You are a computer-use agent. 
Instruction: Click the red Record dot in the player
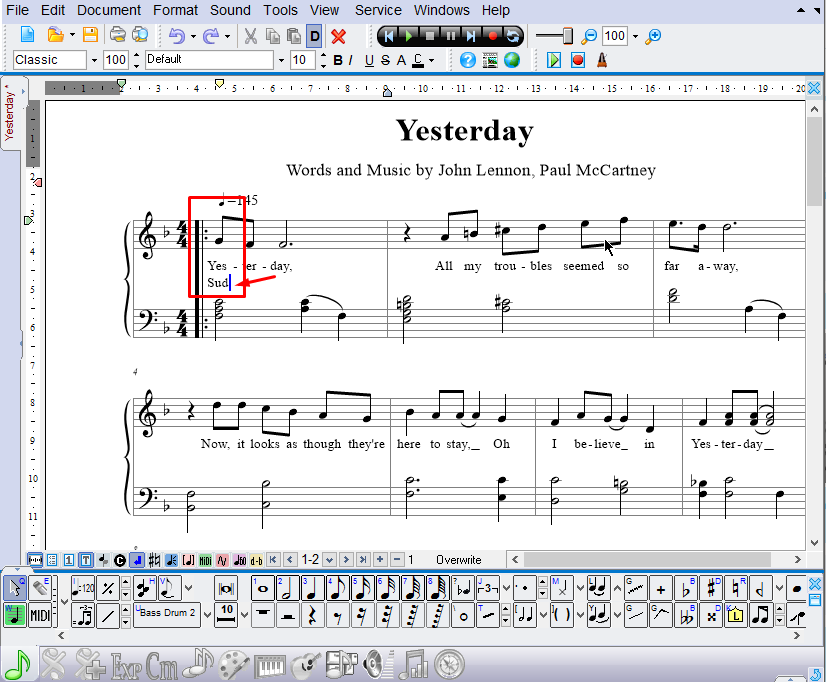click(x=493, y=36)
